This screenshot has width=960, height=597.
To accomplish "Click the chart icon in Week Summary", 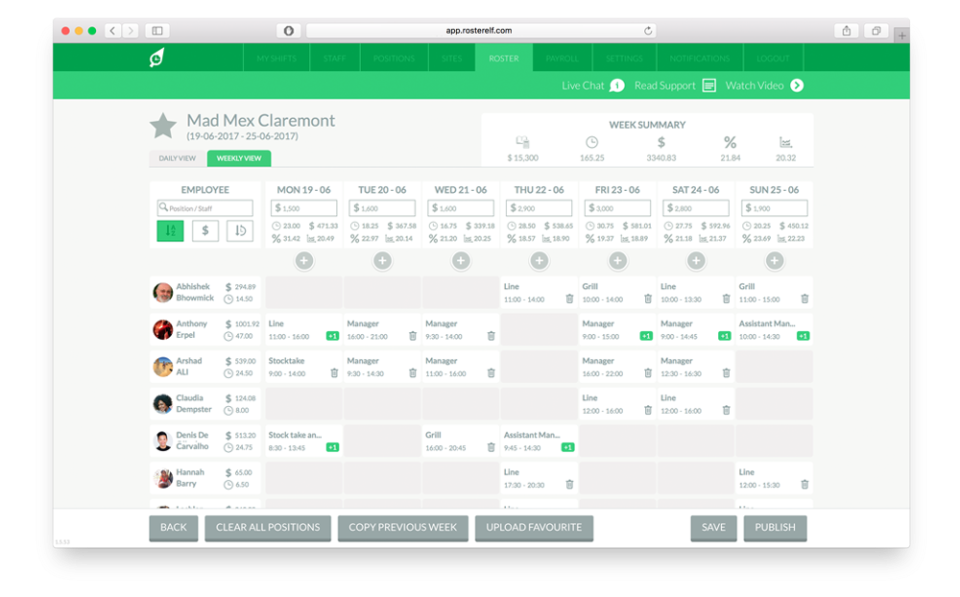I will click(787, 143).
